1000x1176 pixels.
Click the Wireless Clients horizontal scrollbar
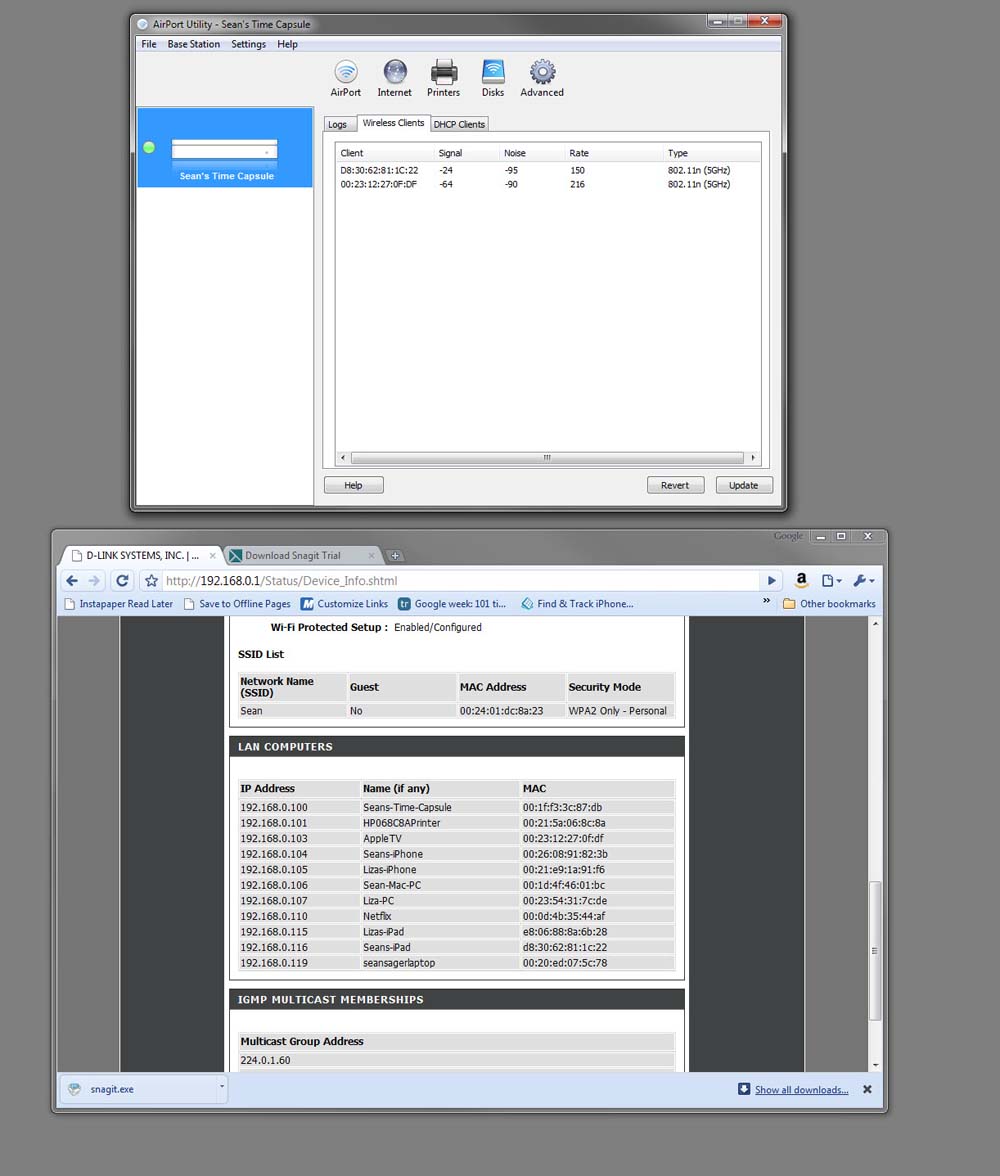(547, 458)
